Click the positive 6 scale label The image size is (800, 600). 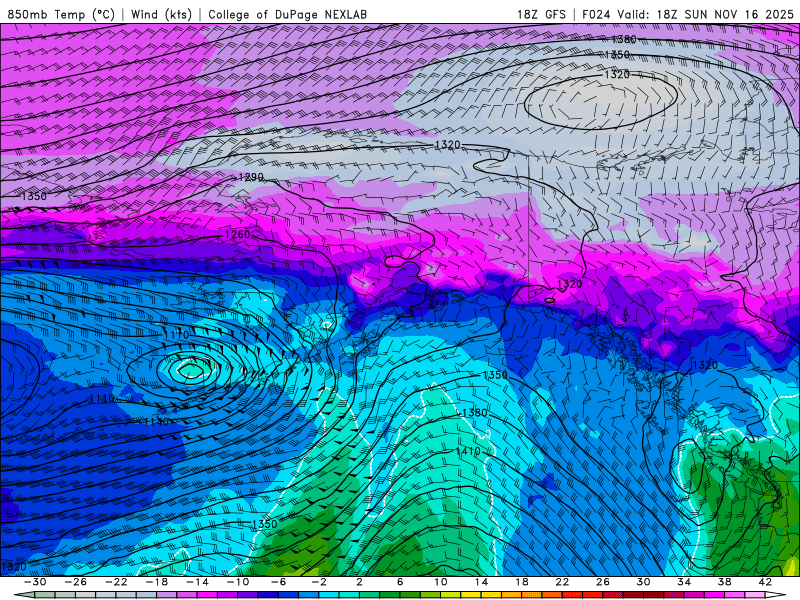click(x=399, y=582)
